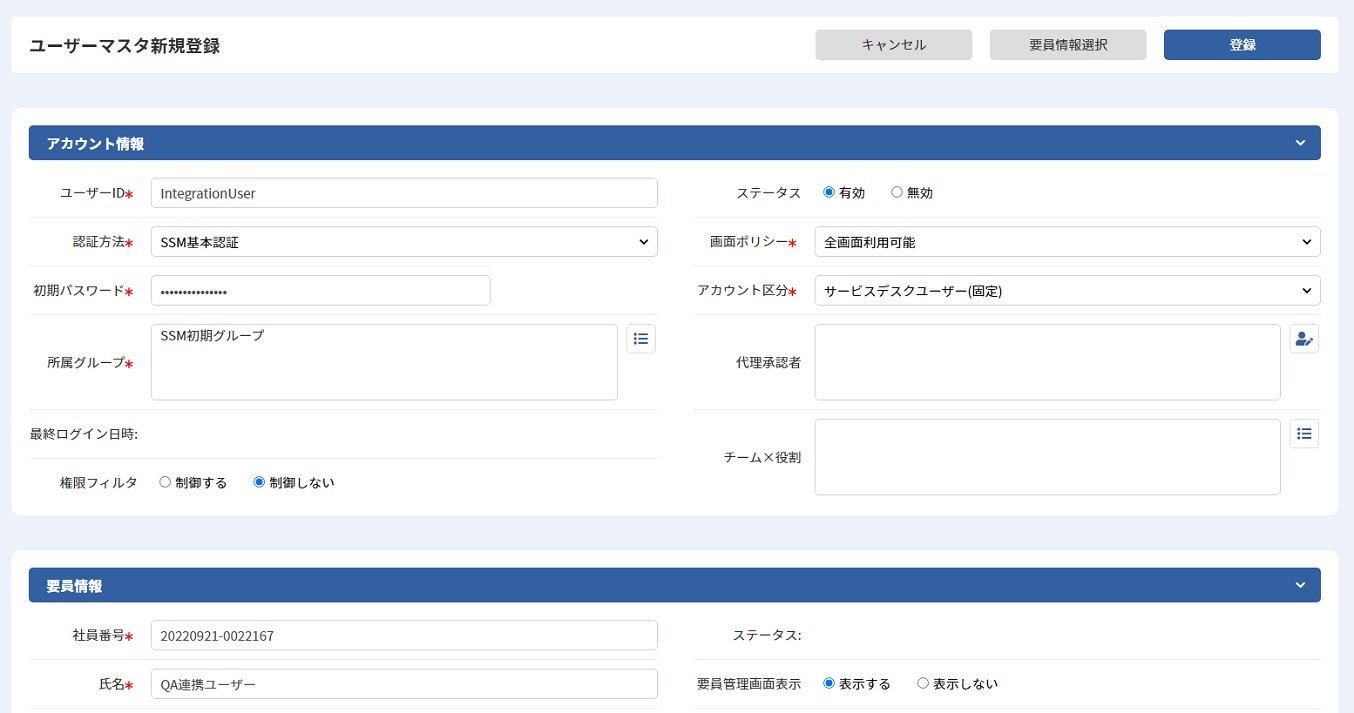Click the 所属グループ text area
Viewport: 1354px width, 713px height.
pyautogui.click(x=384, y=362)
